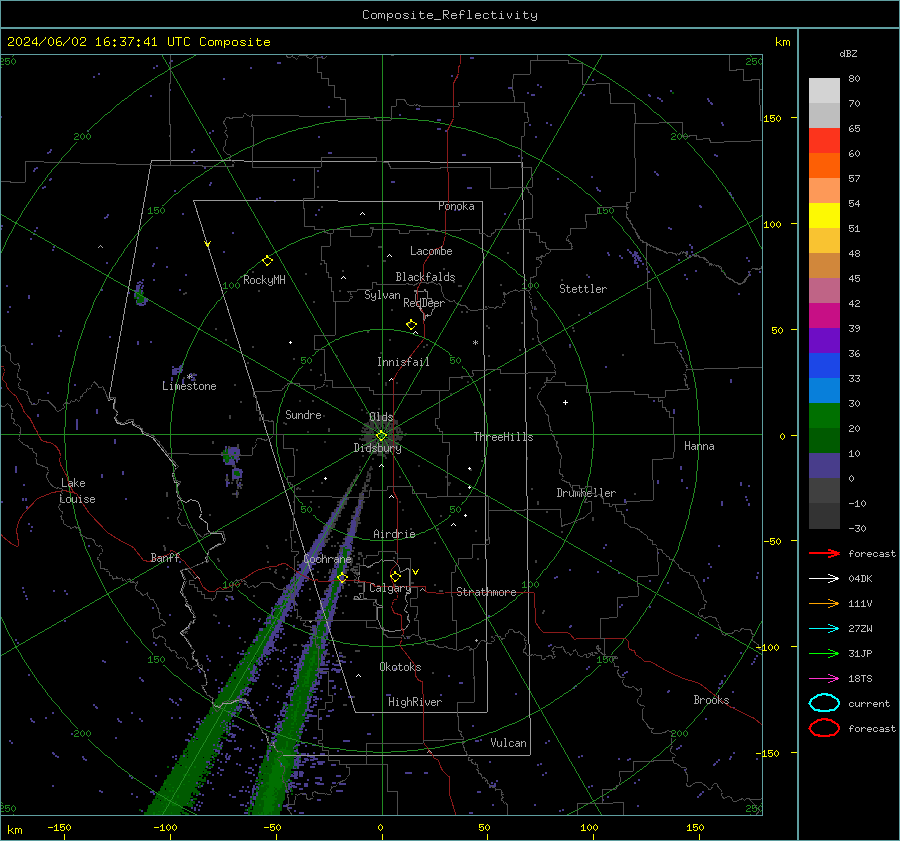Image resolution: width=900 pixels, height=841 pixels.
Task: Click the magenta 18TS arrow legend icon
Action: point(824,678)
